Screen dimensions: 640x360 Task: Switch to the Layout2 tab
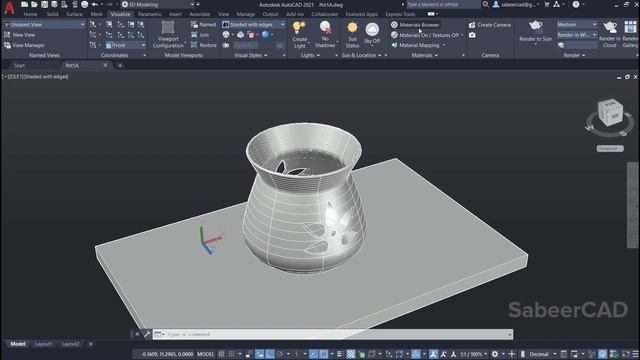tap(70, 344)
